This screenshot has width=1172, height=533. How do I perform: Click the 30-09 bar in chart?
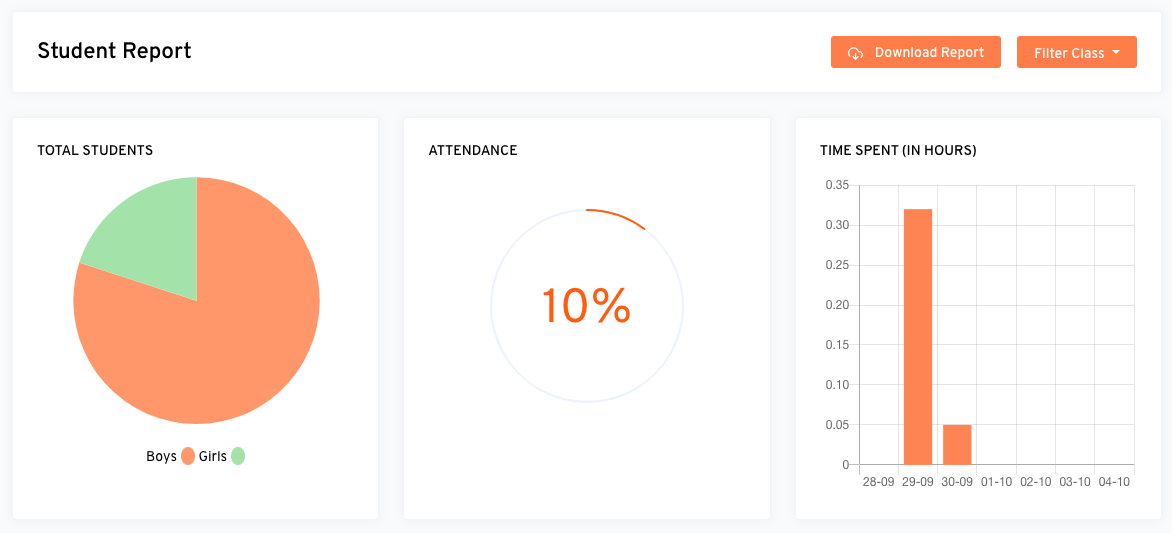(x=957, y=445)
